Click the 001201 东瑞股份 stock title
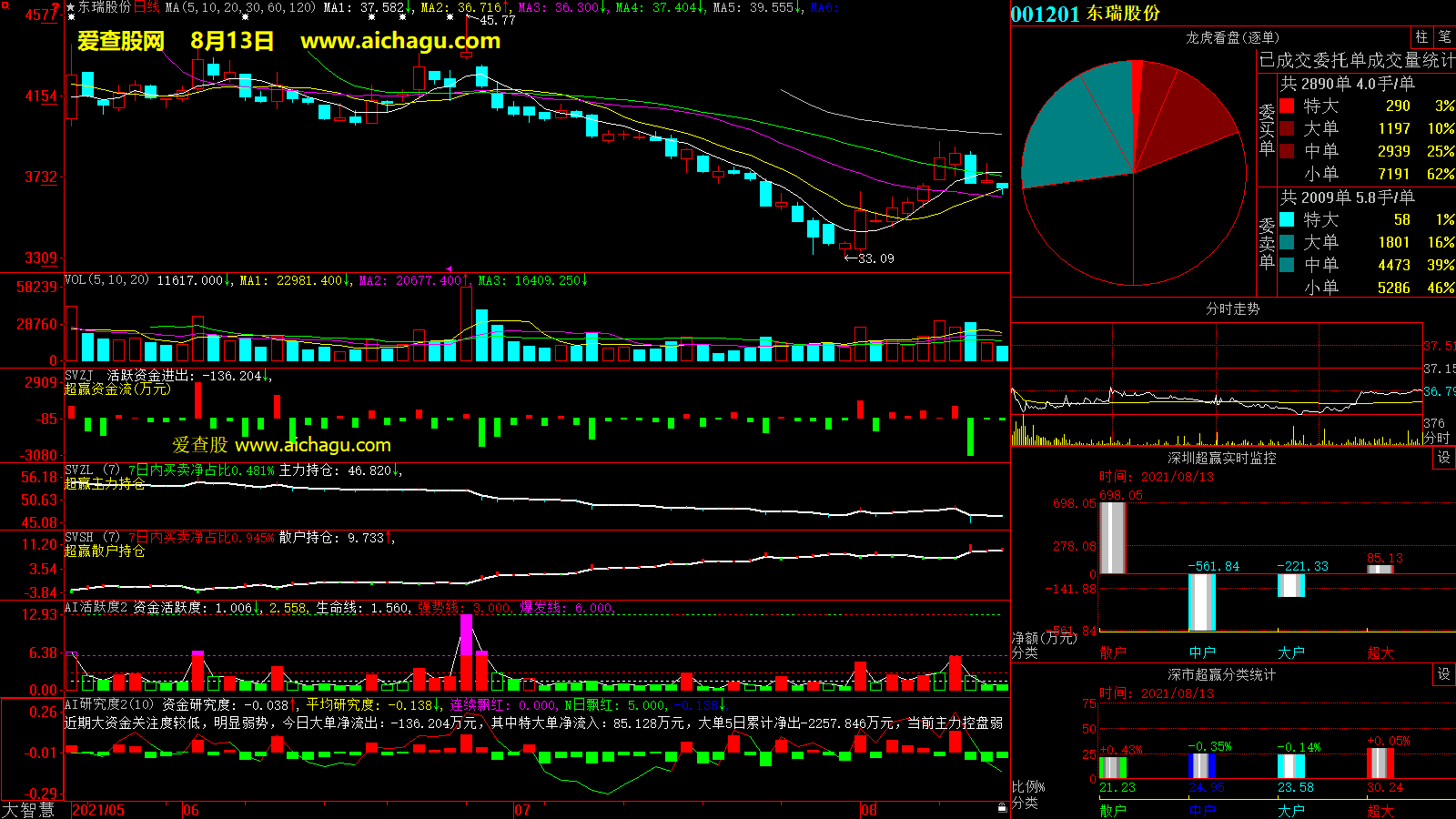 (x=1085, y=14)
